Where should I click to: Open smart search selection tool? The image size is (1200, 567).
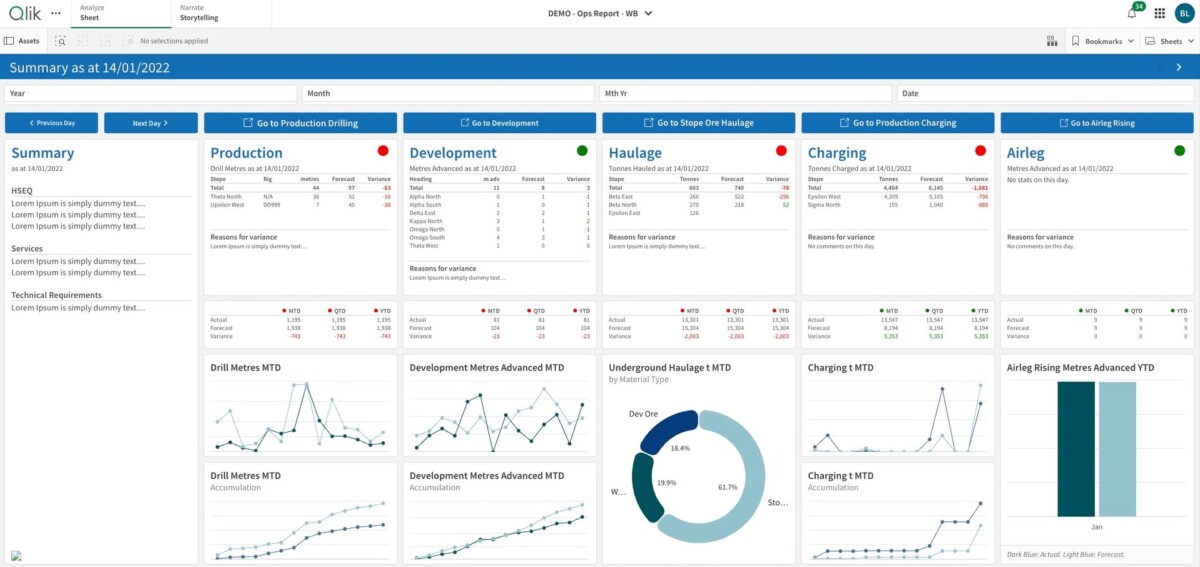(x=61, y=41)
